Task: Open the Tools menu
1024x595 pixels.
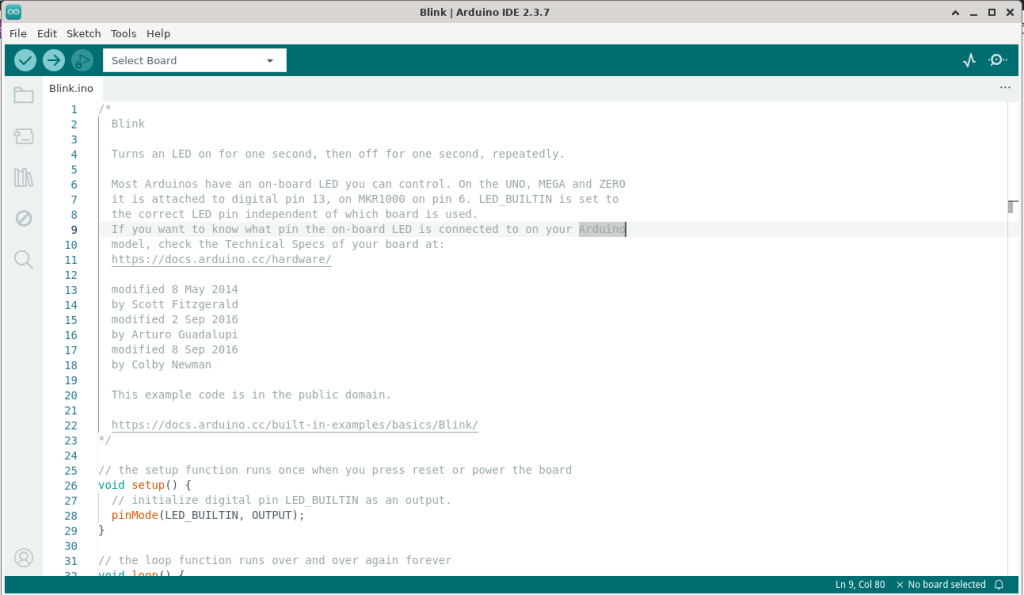Action: pyautogui.click(x=123, y=33)
